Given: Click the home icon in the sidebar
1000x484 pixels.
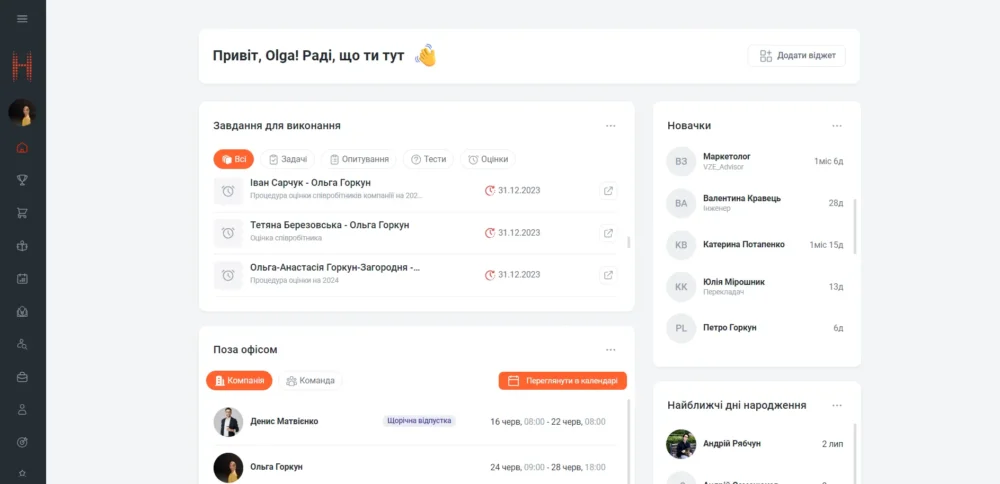Looking at the screenshot, I should click(x=22, y=148).
